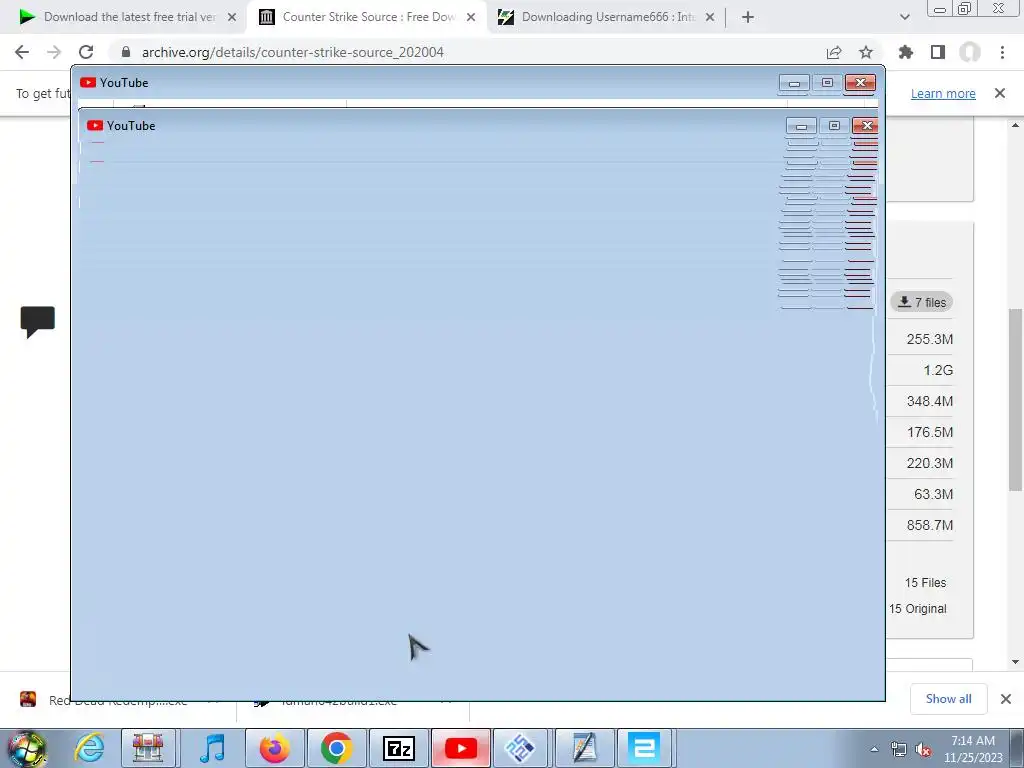Open Google Chrome from taskbar
Screen dimensions: 1024x768
(336, 748)
